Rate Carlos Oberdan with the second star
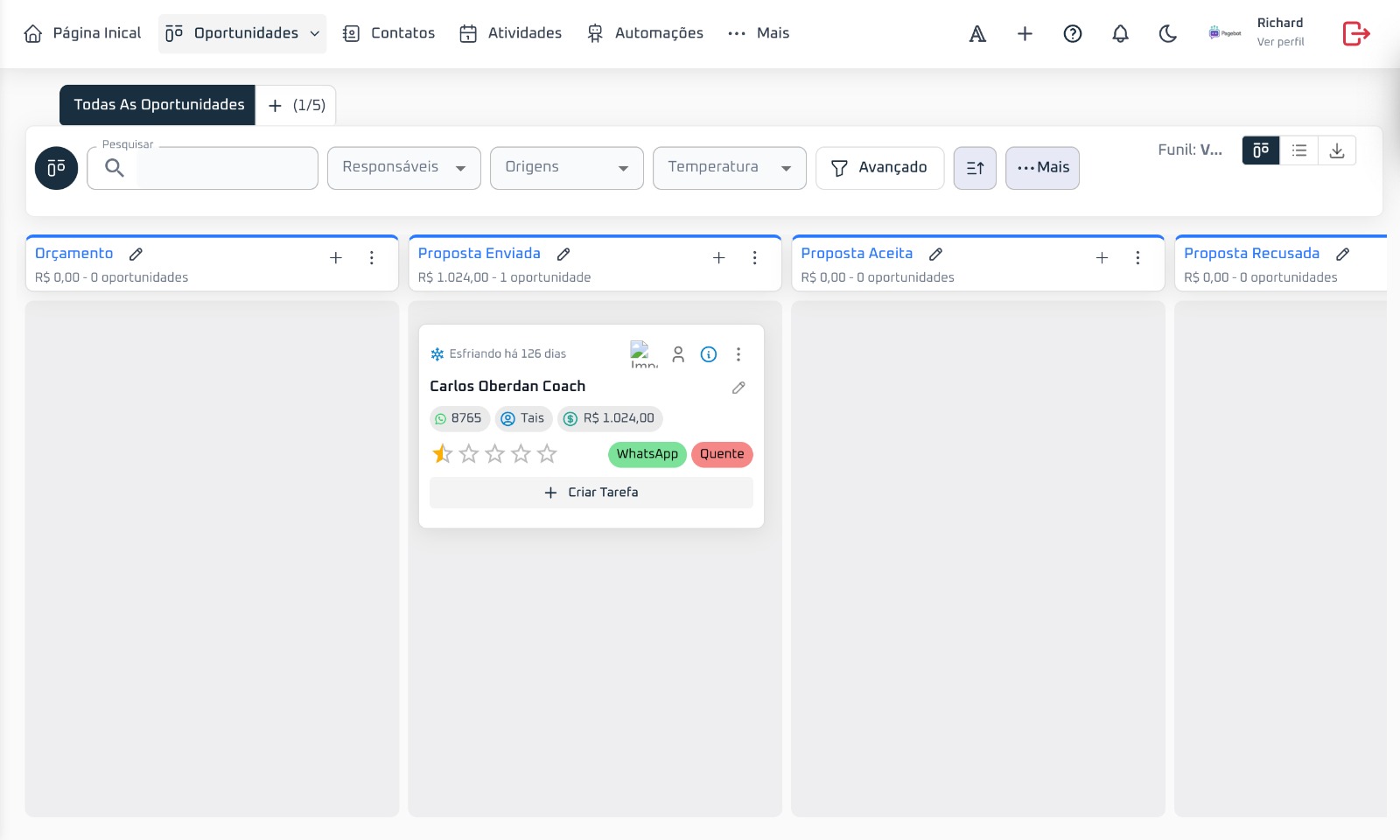 (x=468, y=454)
